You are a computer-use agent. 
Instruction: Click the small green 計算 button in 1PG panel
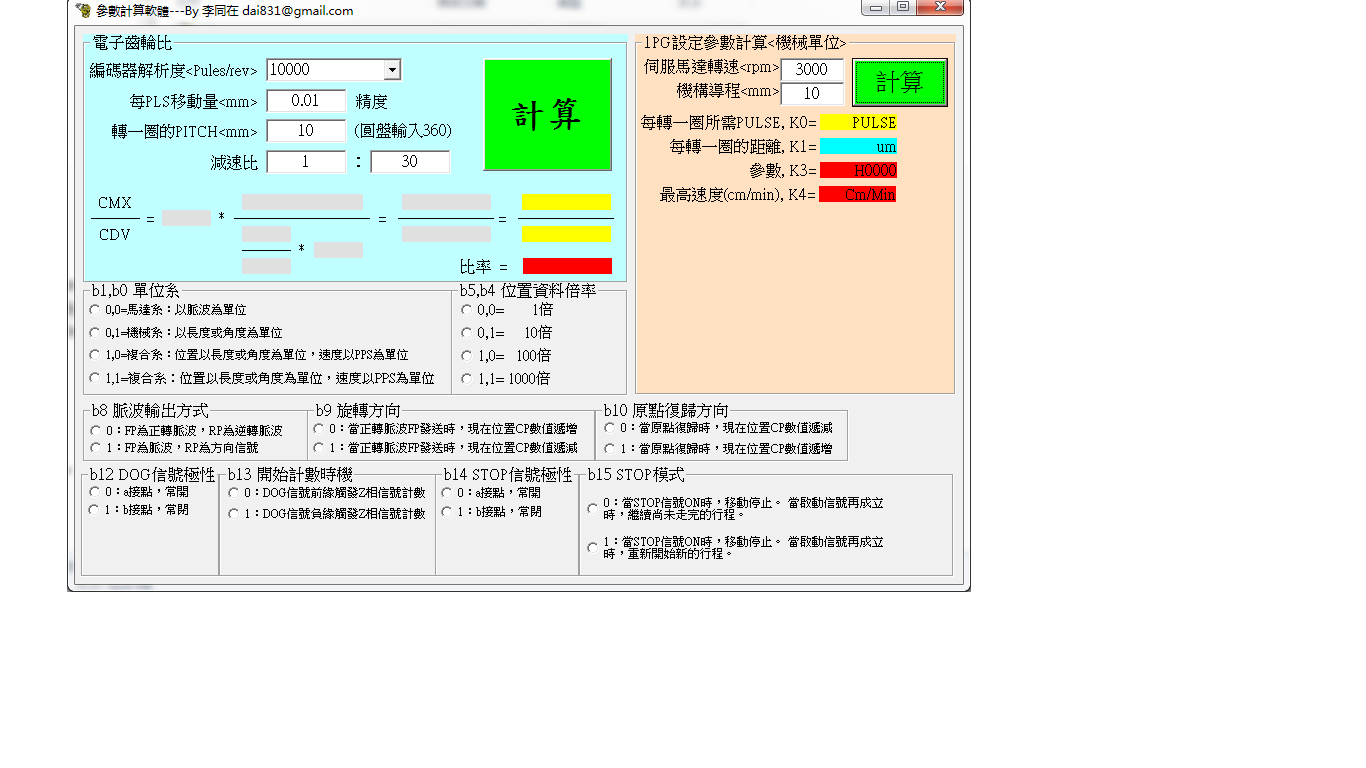(899, 82)
